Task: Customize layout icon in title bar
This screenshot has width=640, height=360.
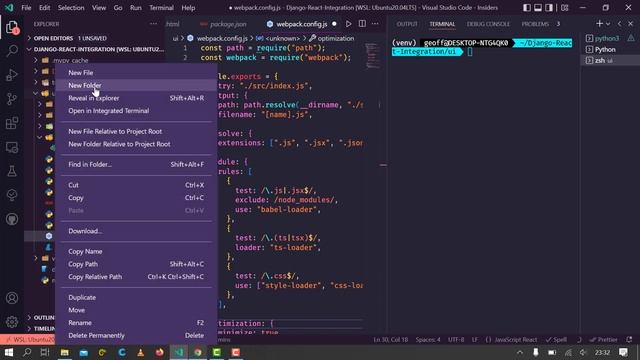Action: pyautogui.click(x=564, y=8)
